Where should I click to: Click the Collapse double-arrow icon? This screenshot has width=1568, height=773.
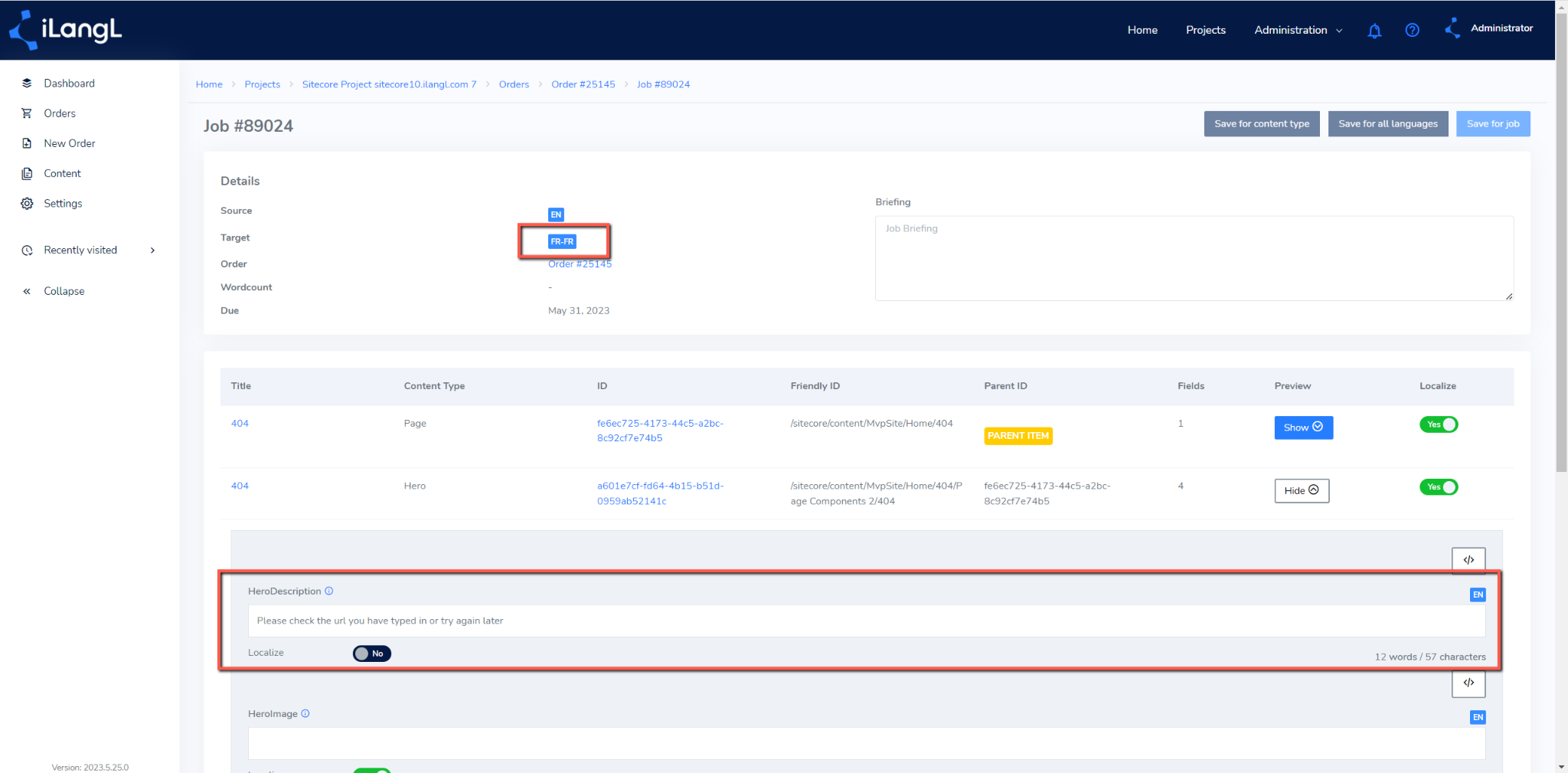[x=27, y=291]
